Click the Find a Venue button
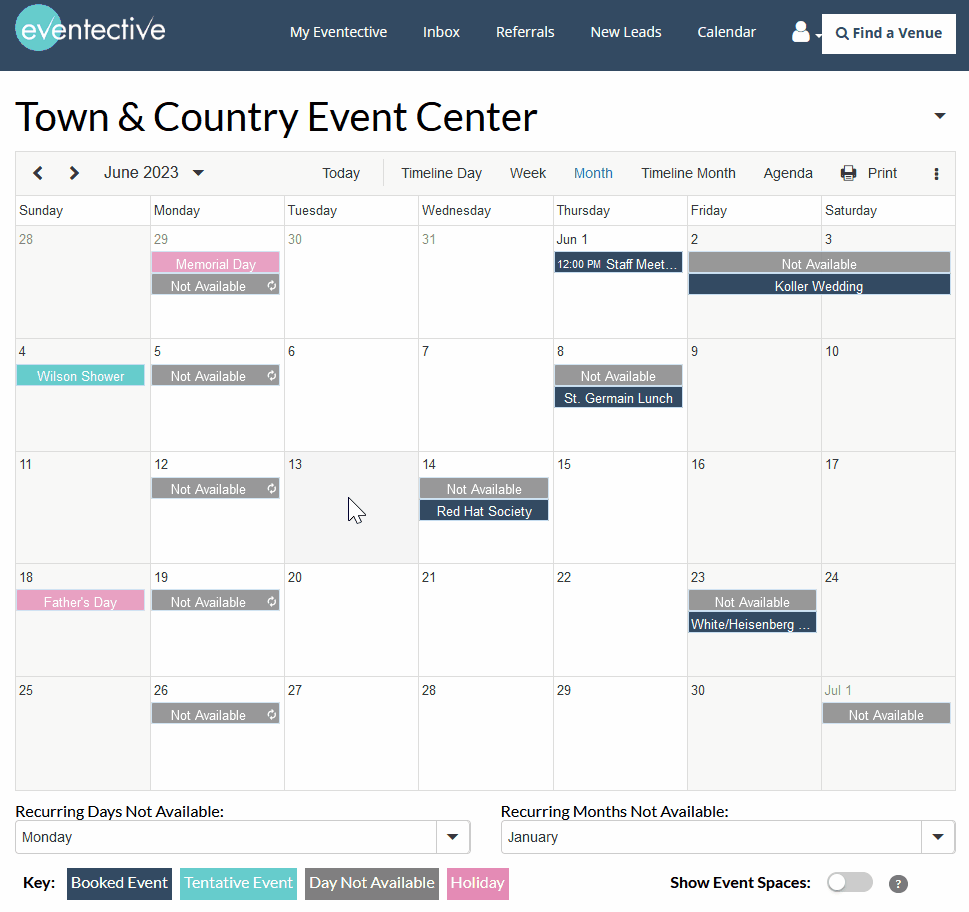 888,33
